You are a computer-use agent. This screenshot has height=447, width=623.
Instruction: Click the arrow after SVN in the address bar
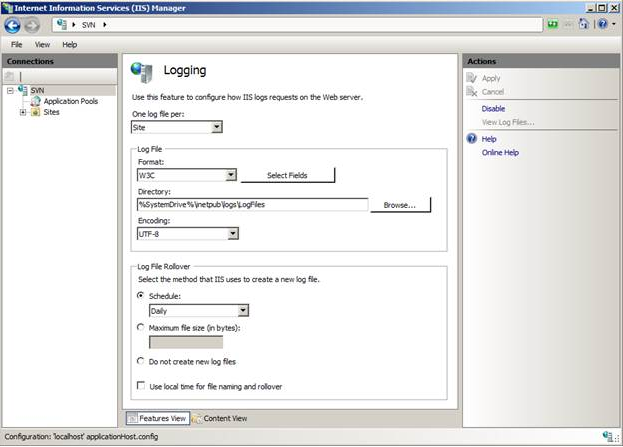105,25
